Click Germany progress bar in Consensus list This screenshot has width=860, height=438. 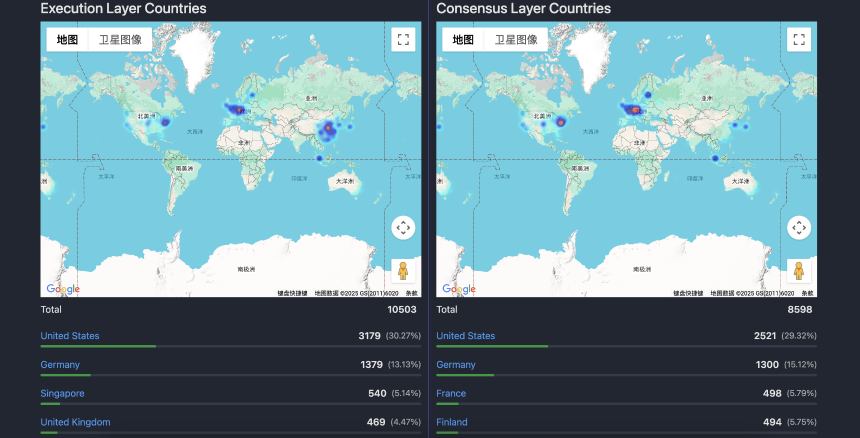click(x=626, y=375)
